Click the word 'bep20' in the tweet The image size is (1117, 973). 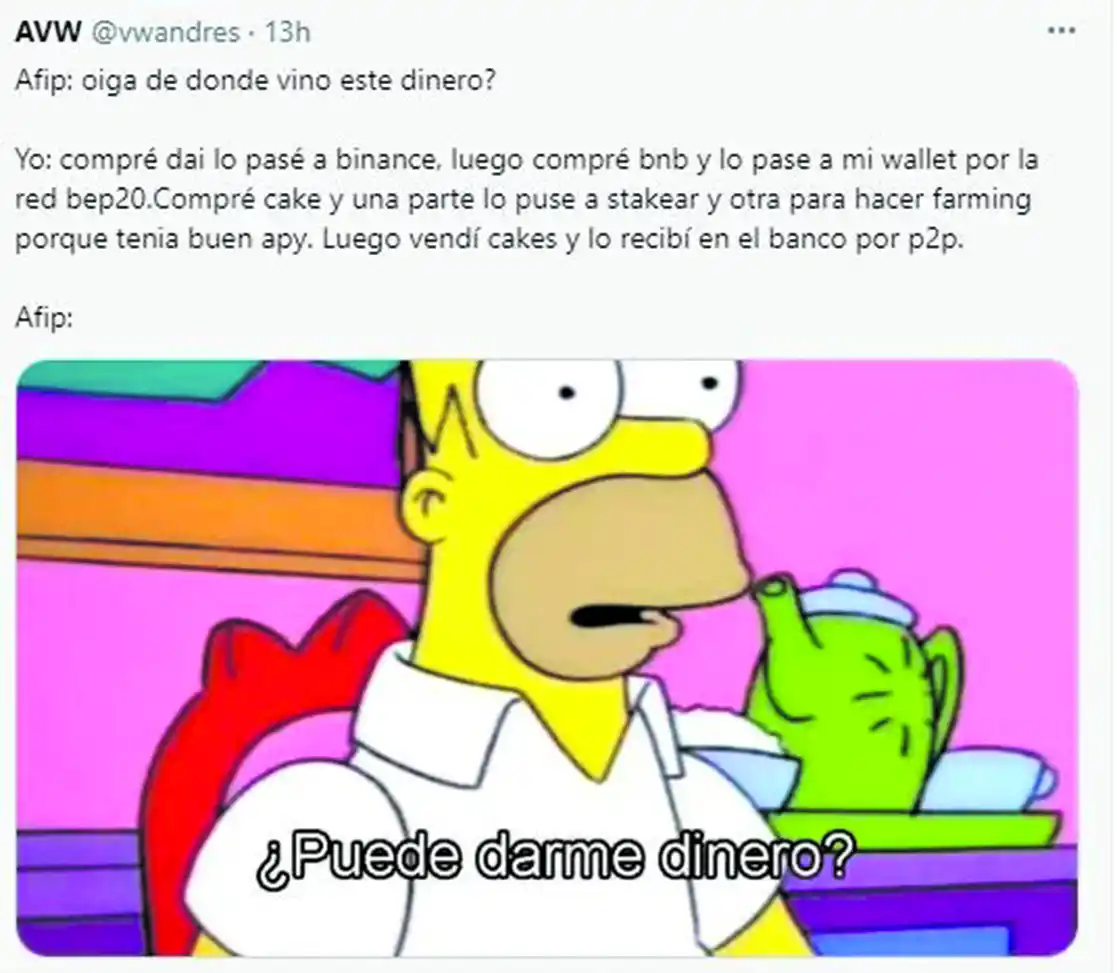[x=105, y=200]
